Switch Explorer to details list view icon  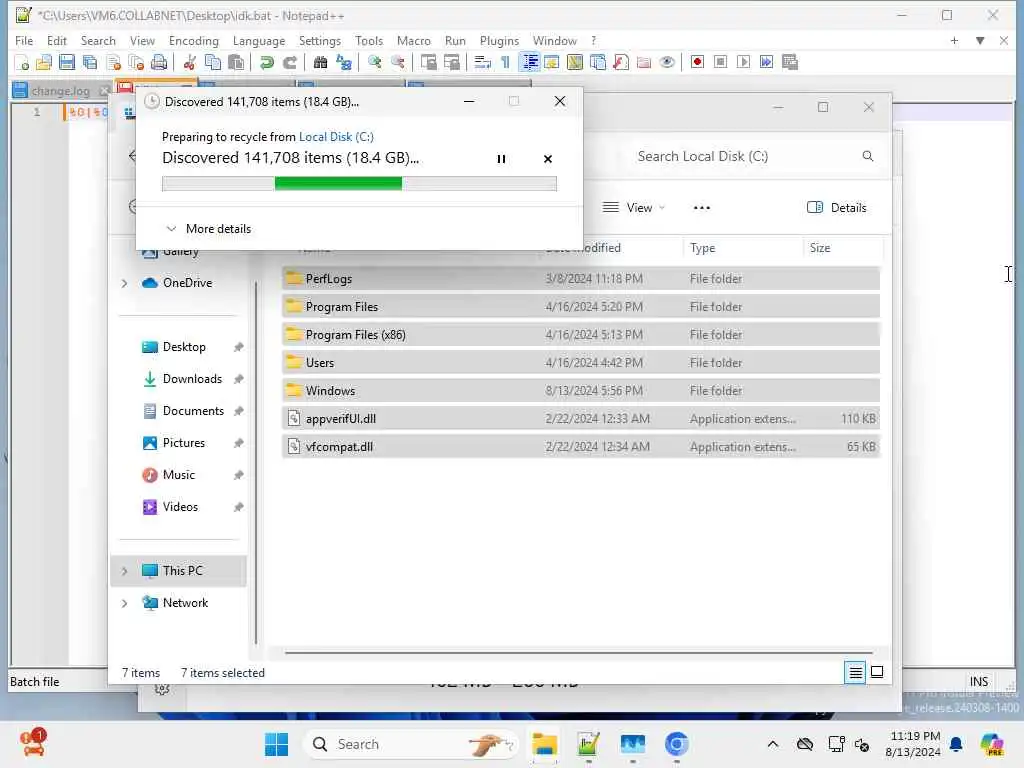pos(855,672)
